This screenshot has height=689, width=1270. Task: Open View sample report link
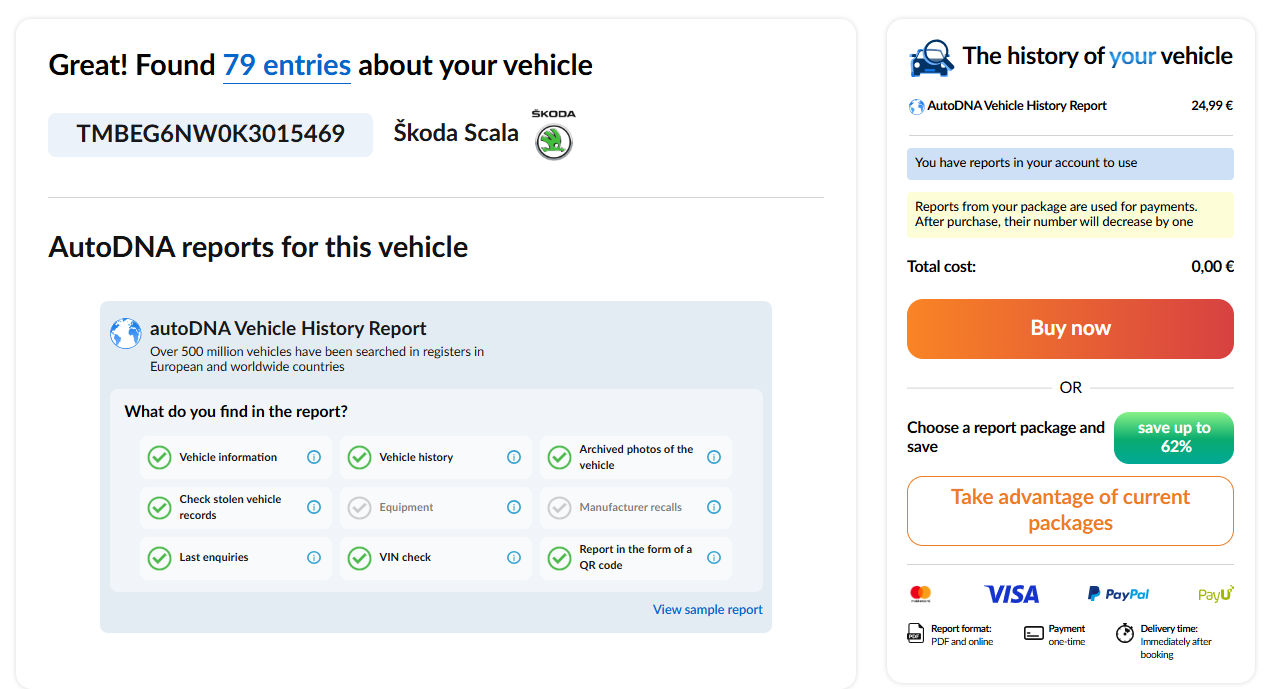pos(708,610)
